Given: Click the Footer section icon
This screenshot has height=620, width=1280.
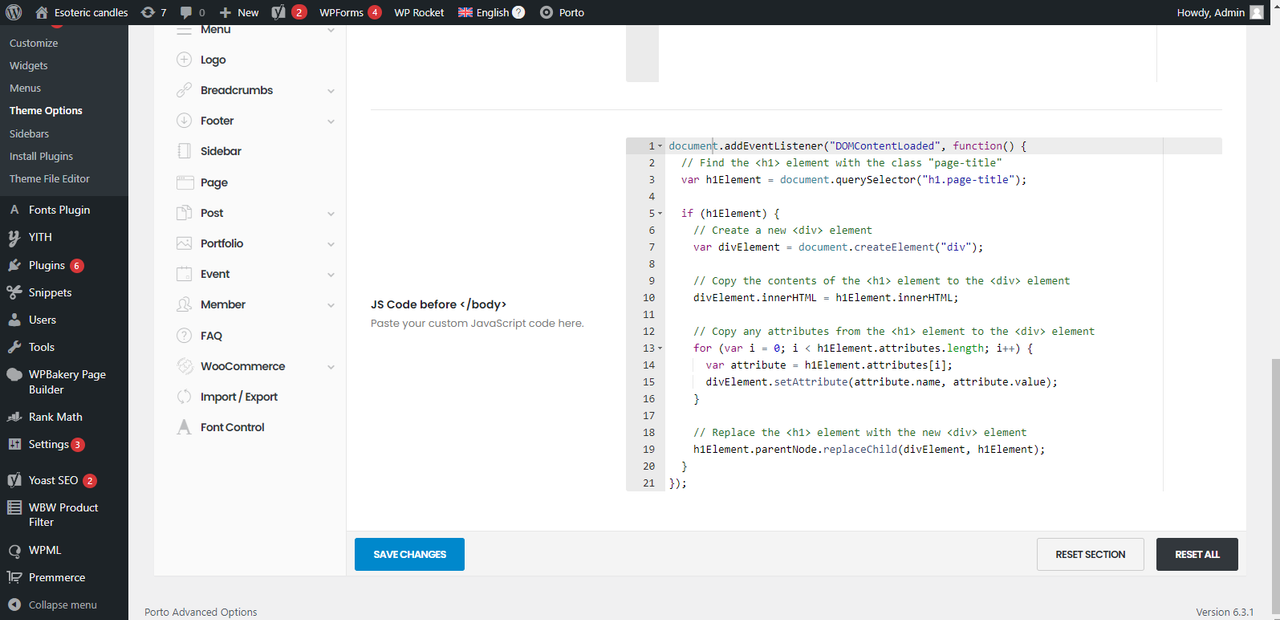Looking at the screenshot, I should point(184,121).
